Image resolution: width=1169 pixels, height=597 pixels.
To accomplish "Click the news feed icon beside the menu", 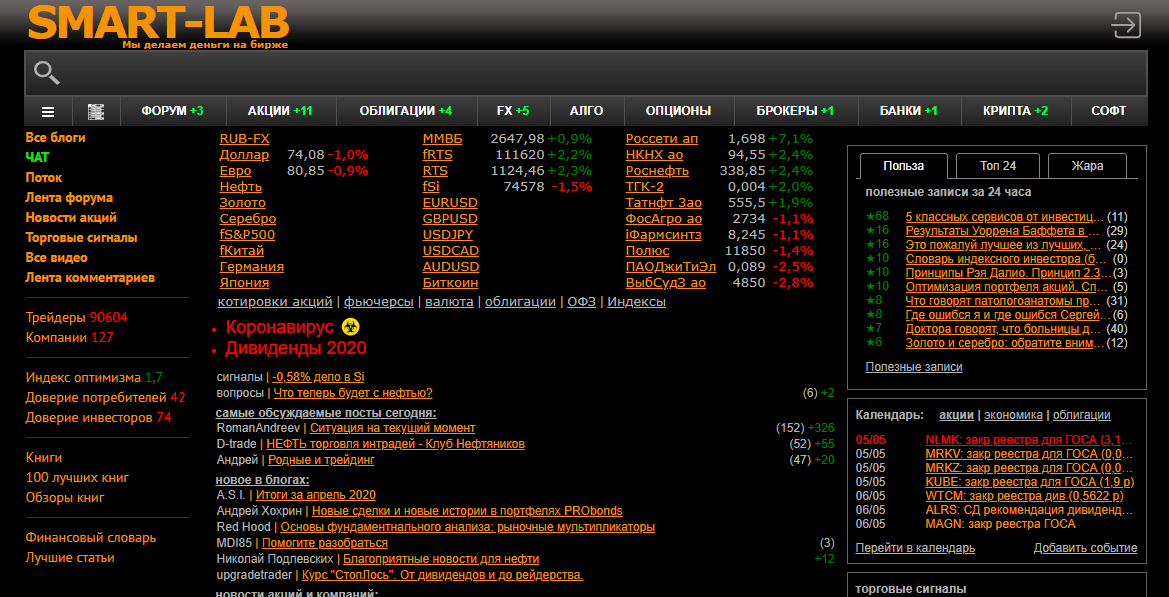I will point(96,111).
